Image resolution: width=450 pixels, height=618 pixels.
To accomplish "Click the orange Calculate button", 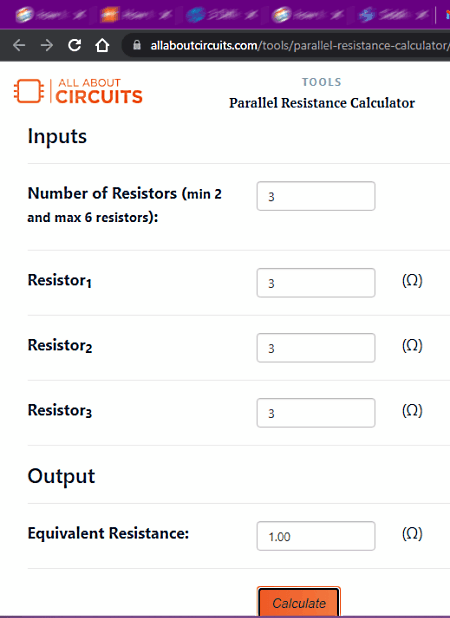I will click(x=299, y=602).
